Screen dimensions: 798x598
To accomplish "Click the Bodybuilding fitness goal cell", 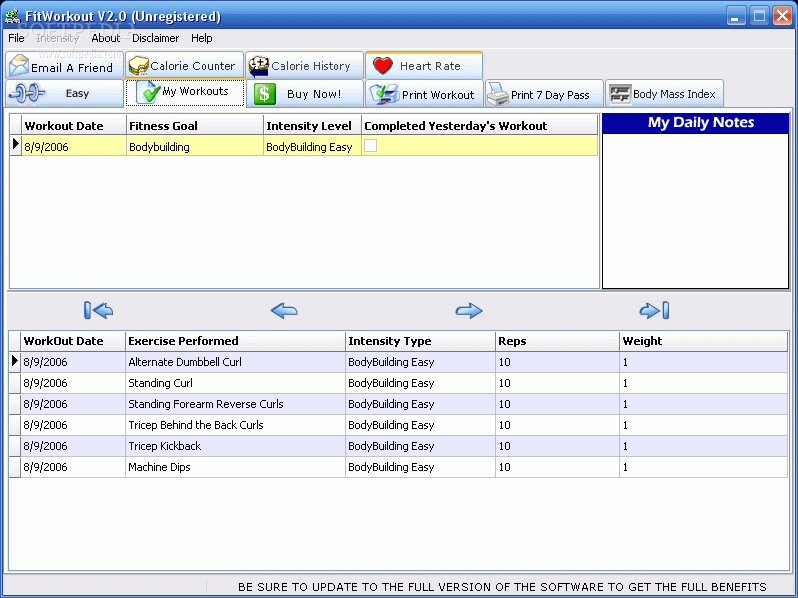I will click(x=195, y=146).
